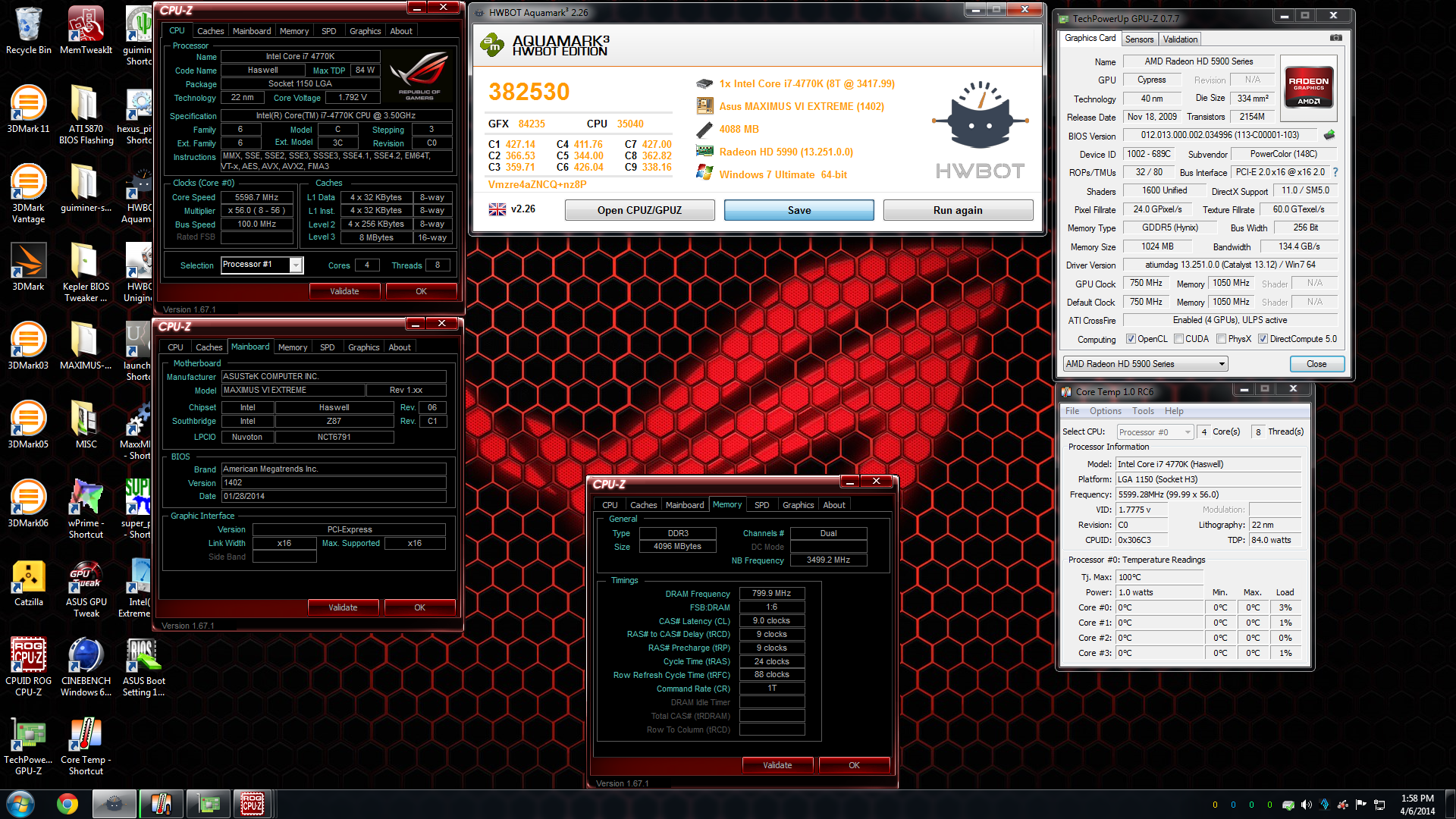
Task: Launch TechPowerUp GPU-Z desktop icon
Action: [x=29, y=745]
